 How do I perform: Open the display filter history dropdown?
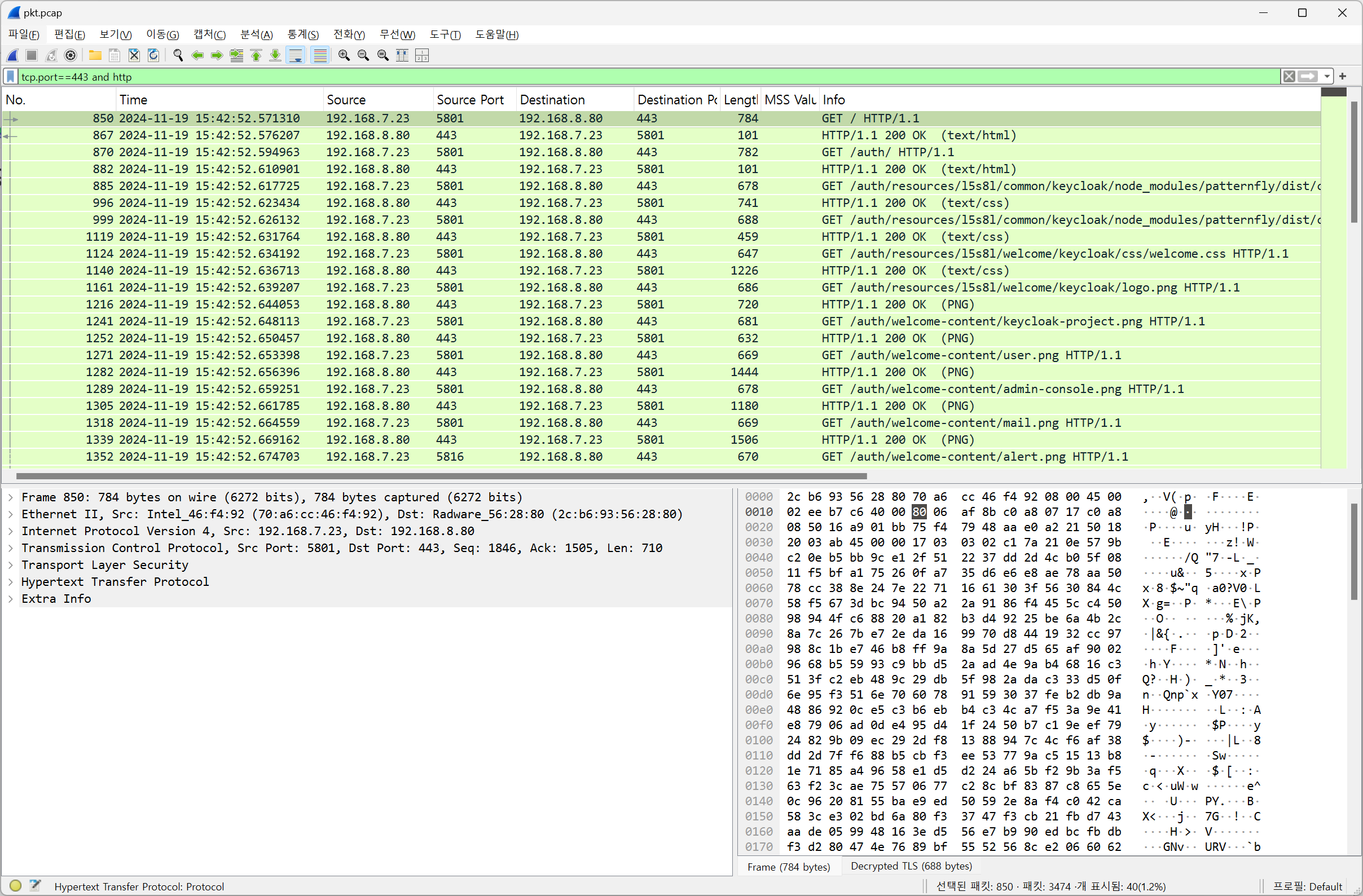[x=1327, y=77]
